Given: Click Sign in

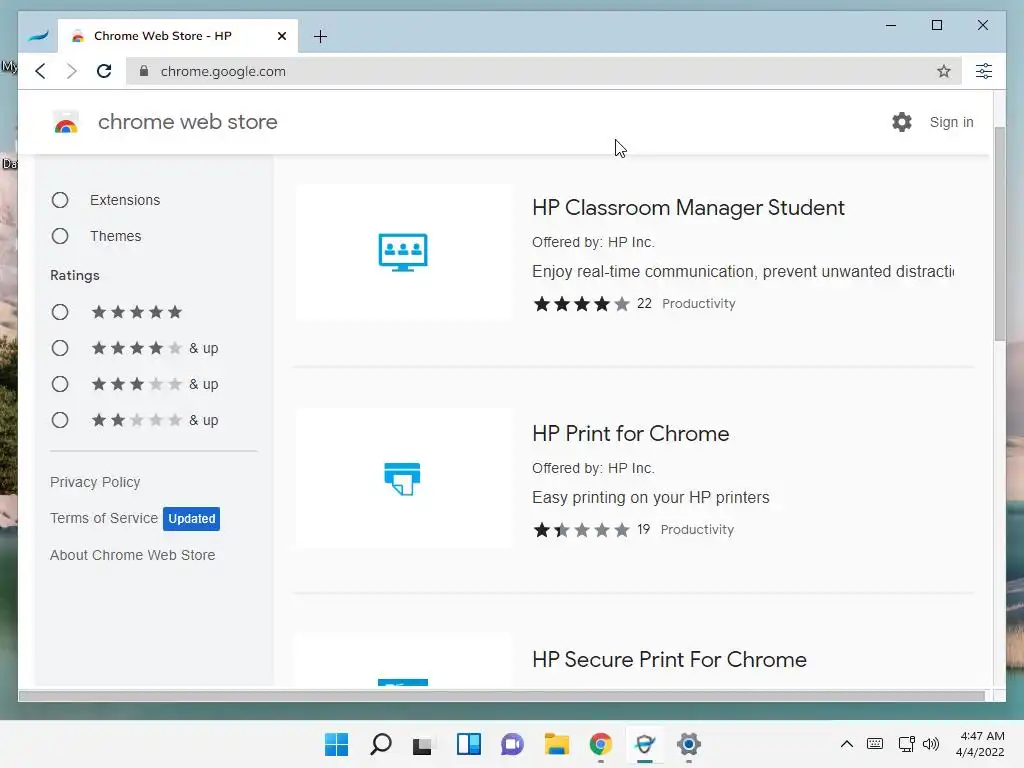Looking at the screenshot, I should point(952,122).
